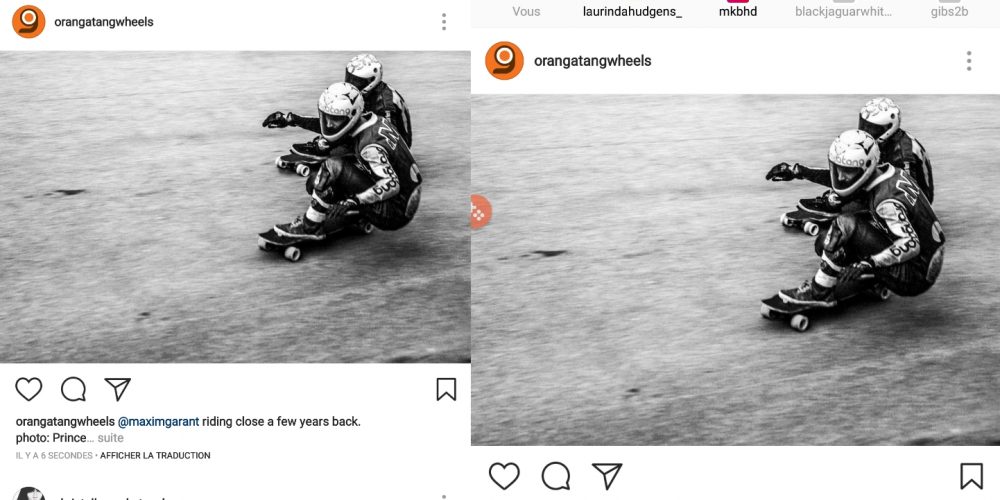Viewport: 1000px width, 500px height.
Task: Open the comment bubble on right post
Action: [555, 476]
